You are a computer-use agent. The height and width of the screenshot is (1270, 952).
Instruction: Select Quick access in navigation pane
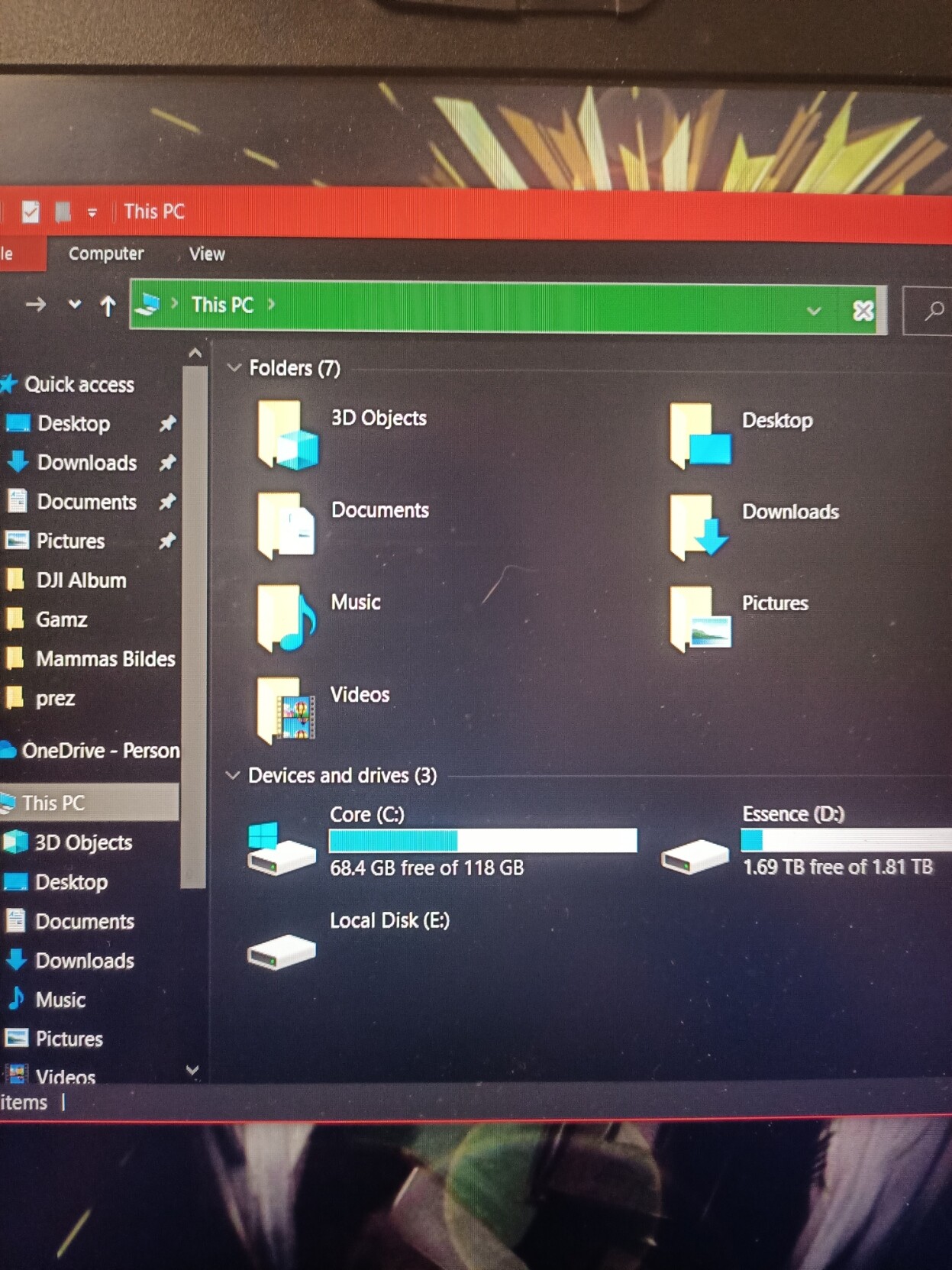pyautogui.click(x=79, y=384)
